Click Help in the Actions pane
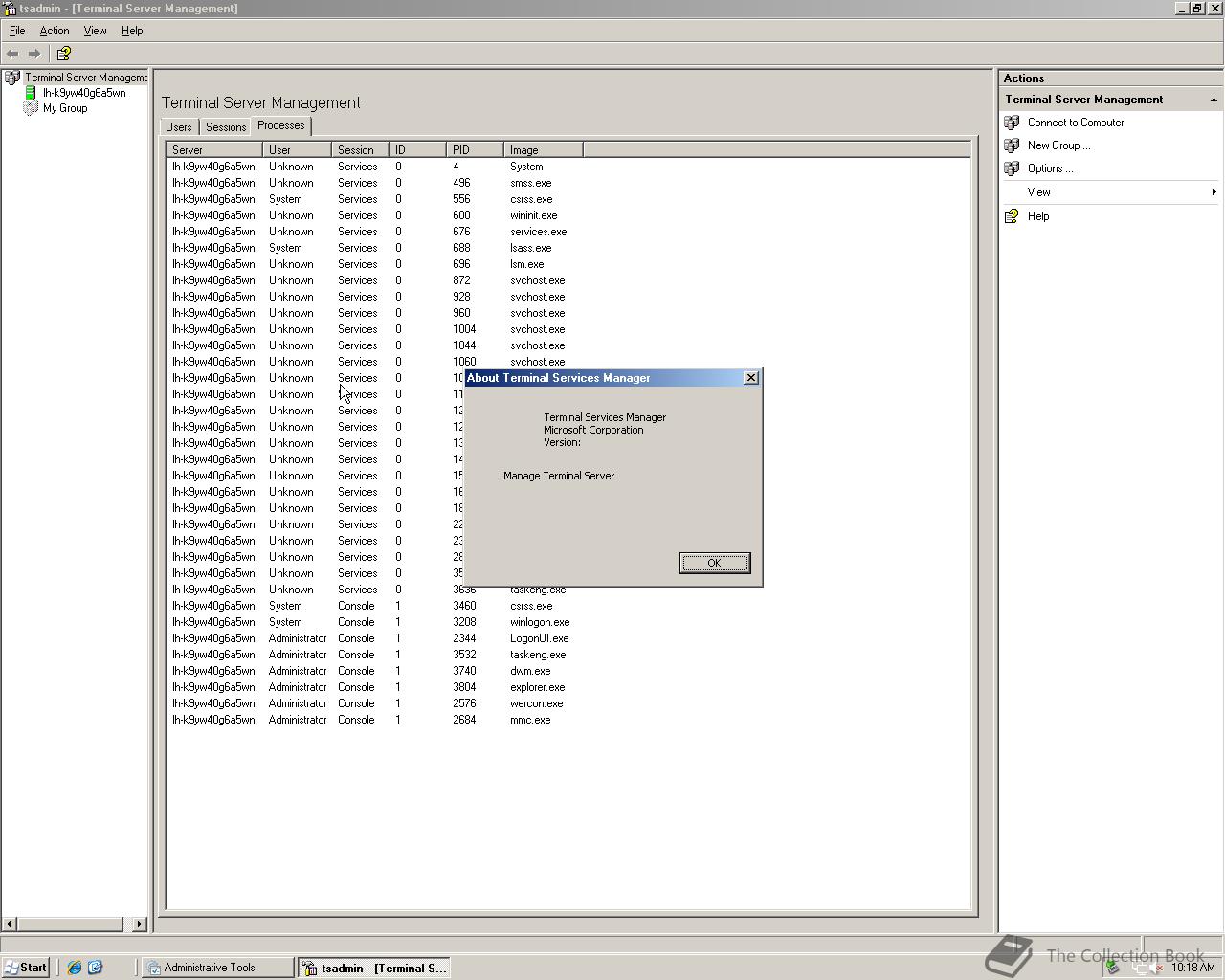 (1038, 216)
